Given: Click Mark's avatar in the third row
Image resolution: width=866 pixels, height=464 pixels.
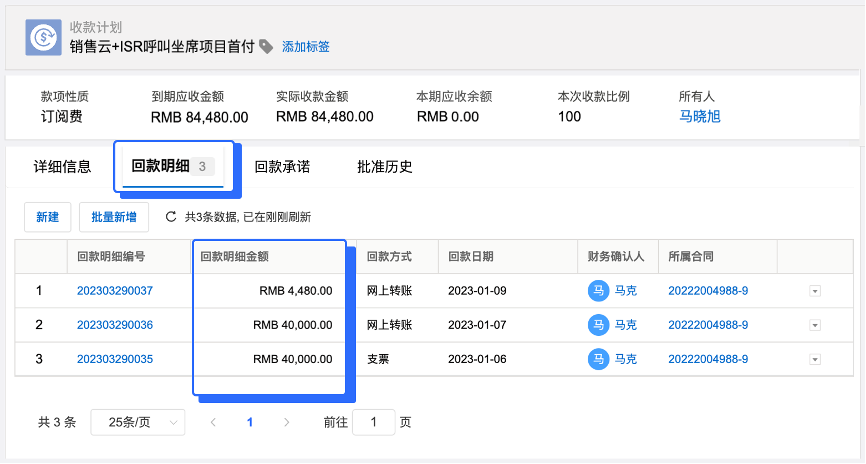Looking at the screenshot, I should tap(598, 358).
